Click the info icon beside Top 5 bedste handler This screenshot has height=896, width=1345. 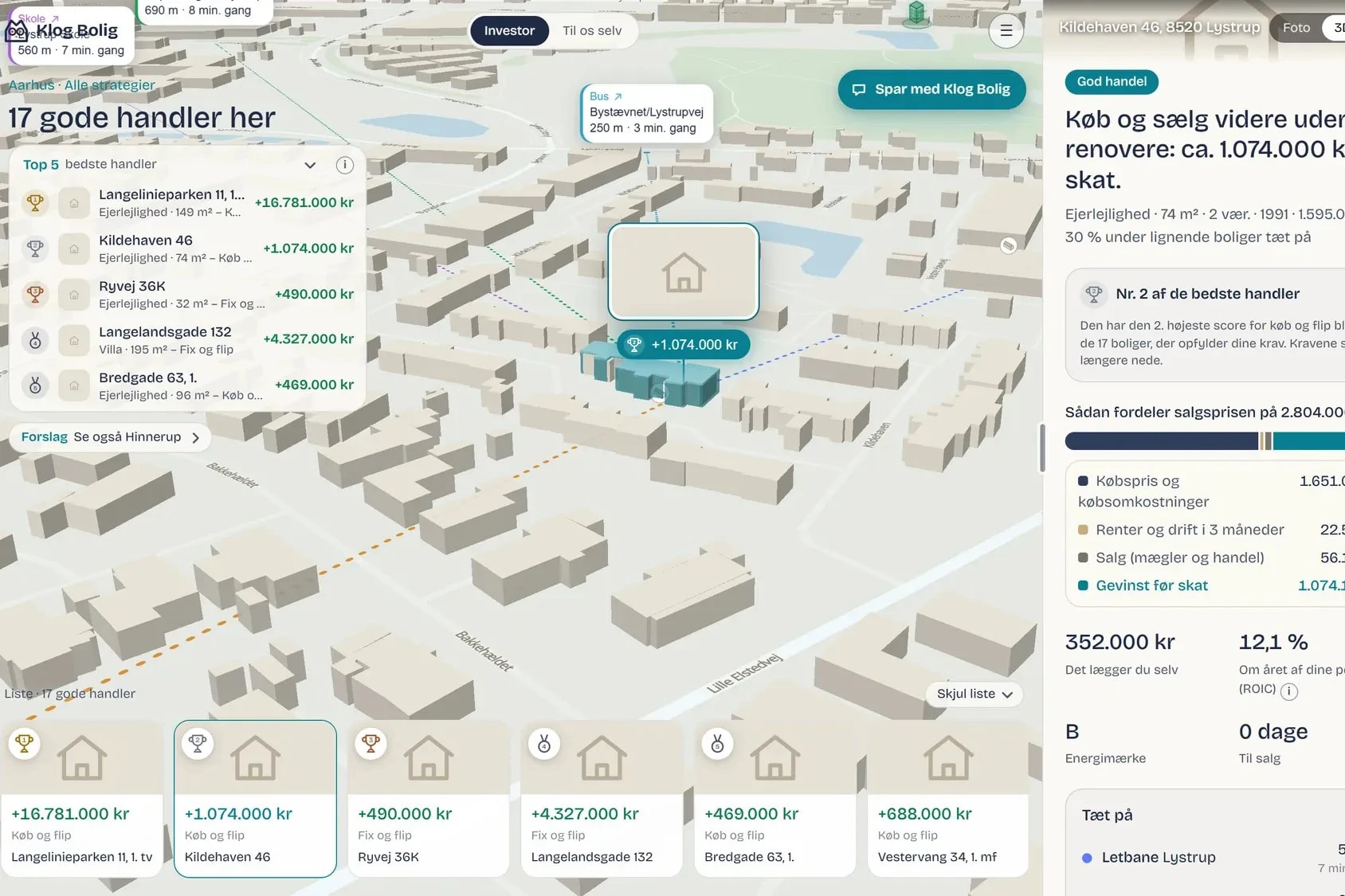(344, 165)
